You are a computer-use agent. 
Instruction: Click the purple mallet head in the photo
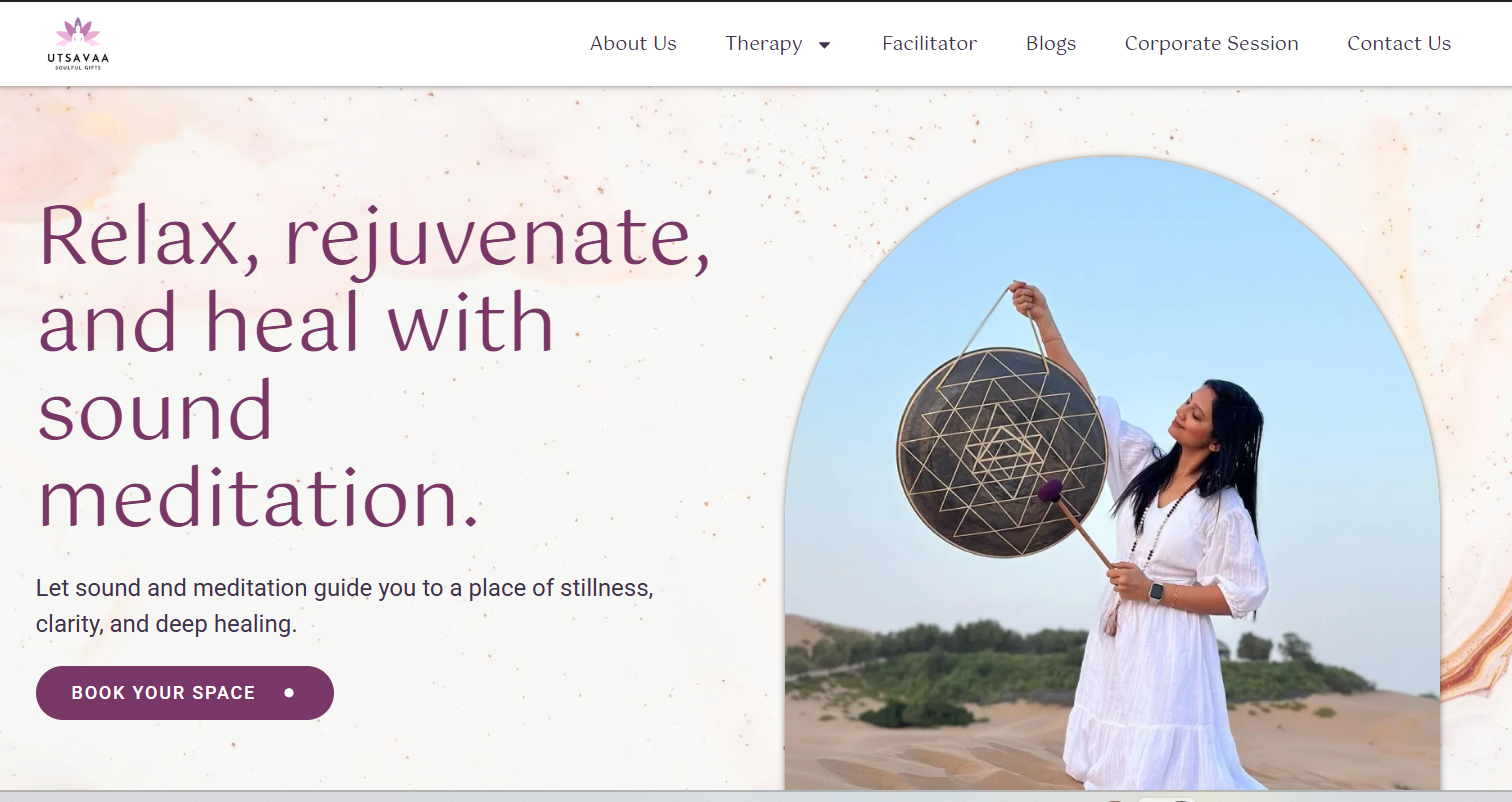pos(1050,491)
